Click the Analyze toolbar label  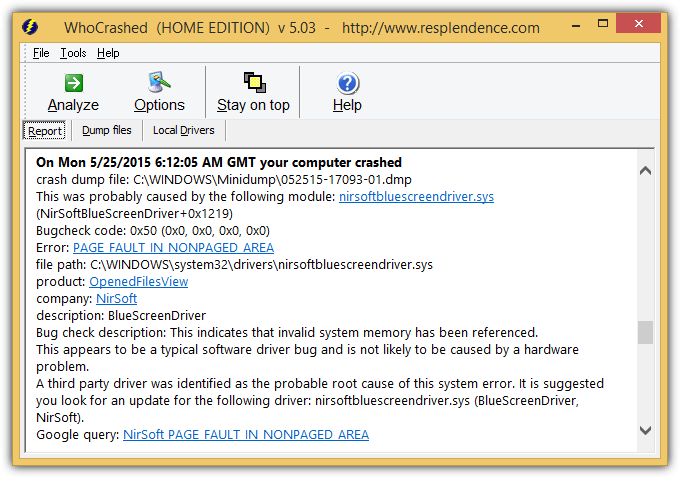(x=73, y=105)
